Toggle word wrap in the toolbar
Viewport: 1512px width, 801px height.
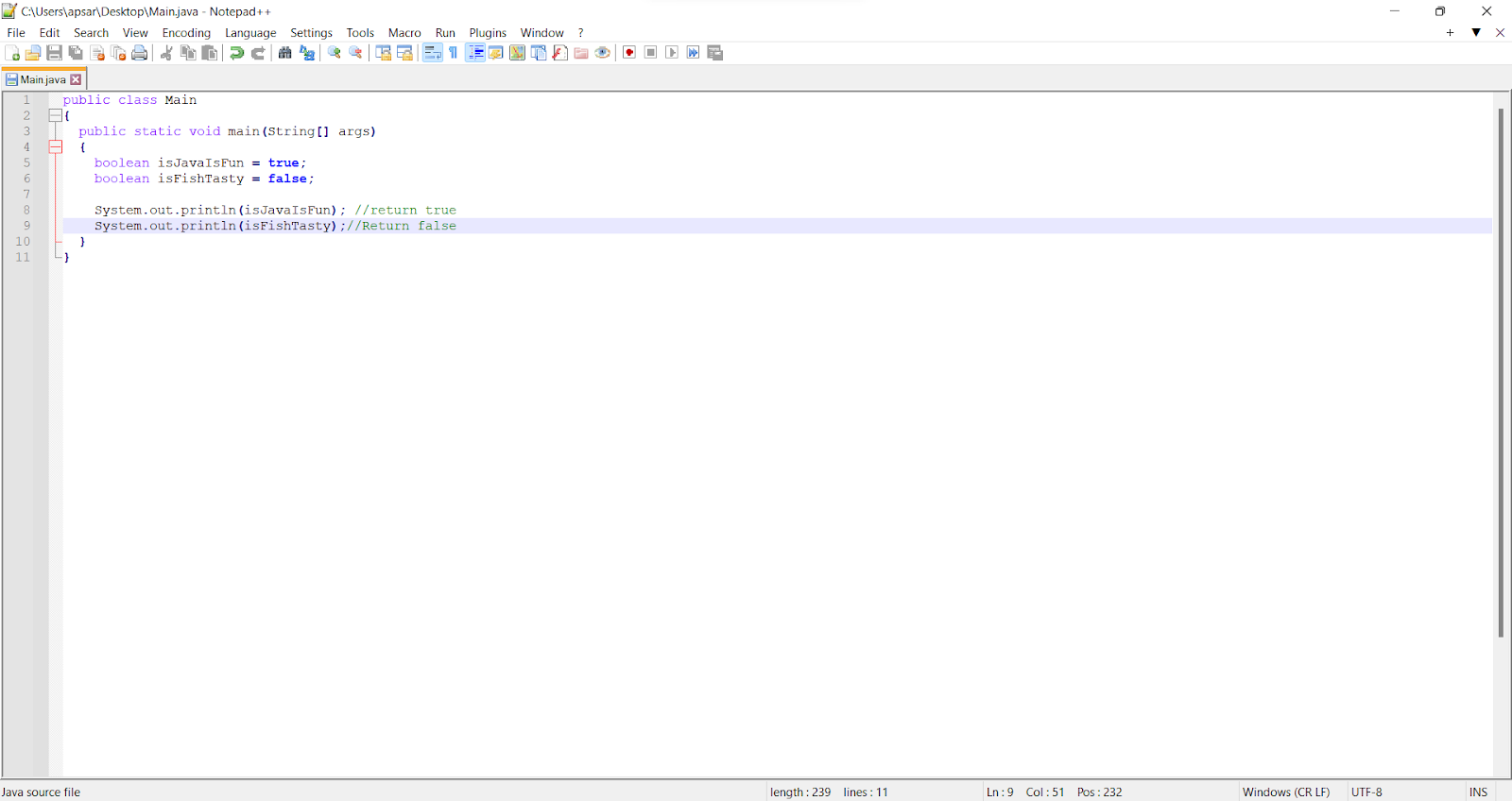point(432,53)
